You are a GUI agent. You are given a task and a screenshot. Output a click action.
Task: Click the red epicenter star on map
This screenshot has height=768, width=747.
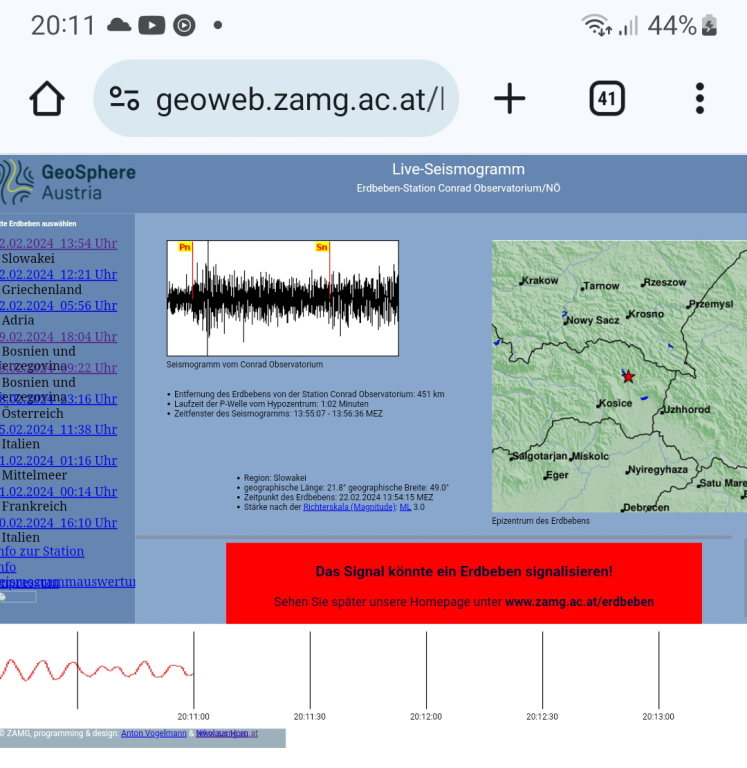coord(628,376)
